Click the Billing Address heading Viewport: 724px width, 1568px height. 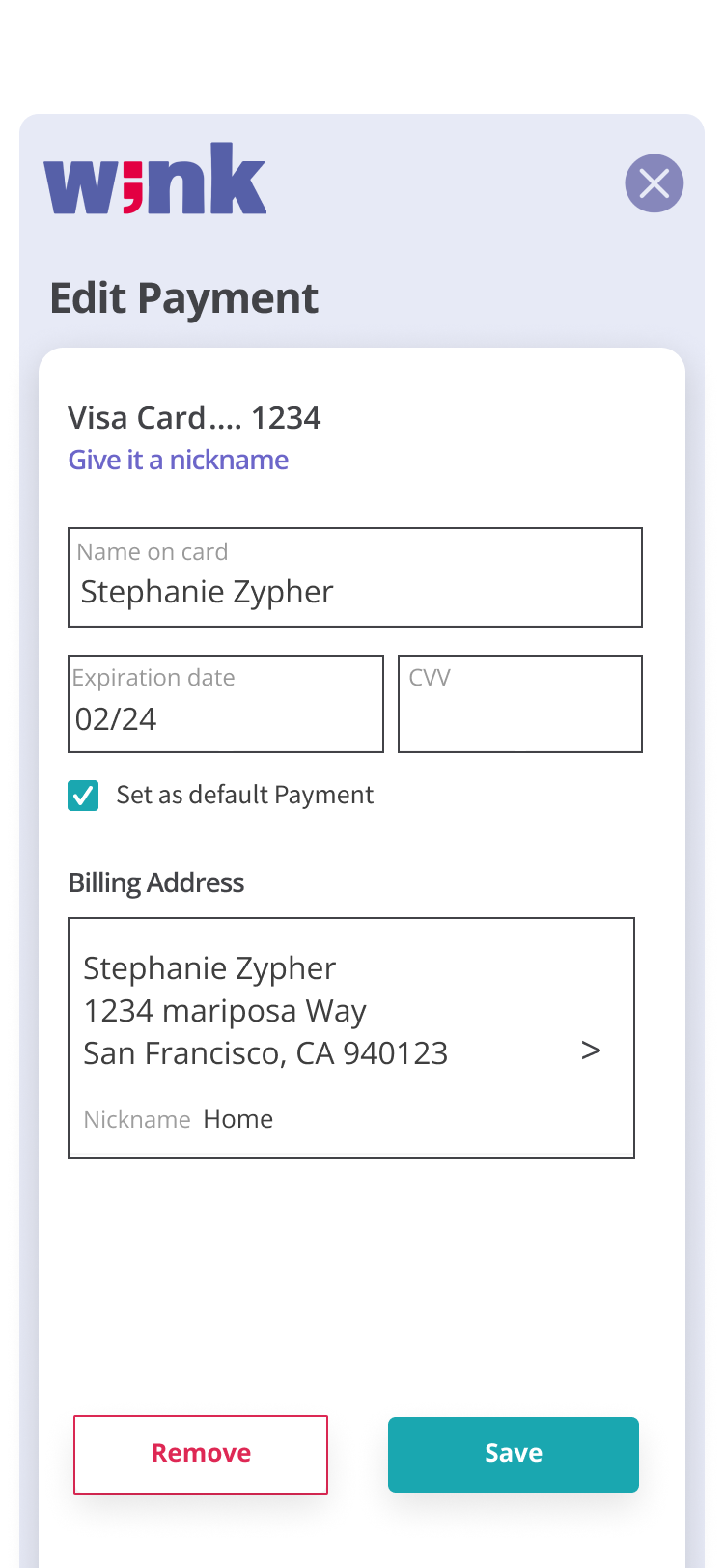(x=156, y=882)
